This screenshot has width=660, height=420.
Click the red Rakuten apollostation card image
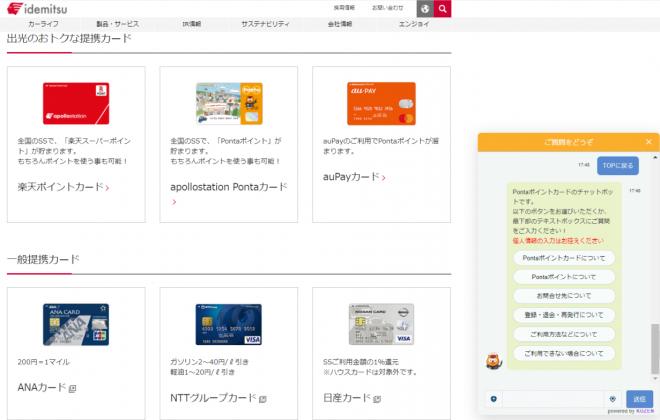[x=76, y=104]
